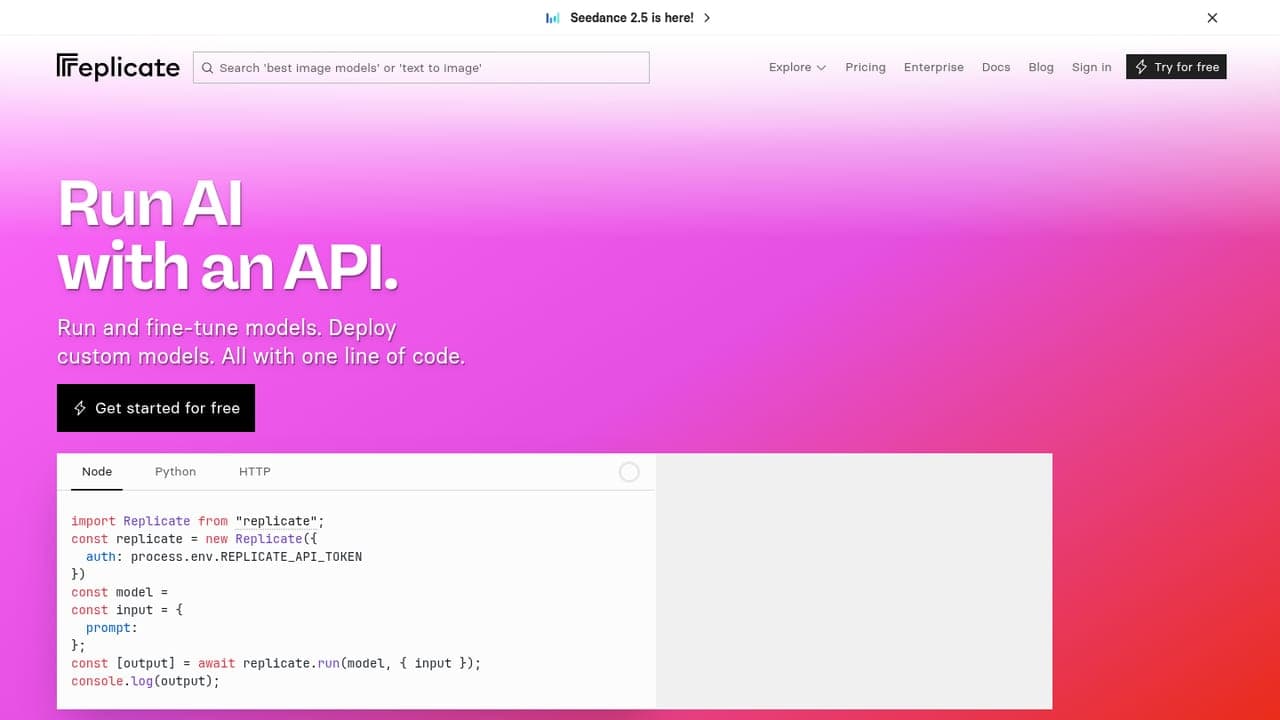Click the 'Run AI with an API.' headline

[228, 235]
